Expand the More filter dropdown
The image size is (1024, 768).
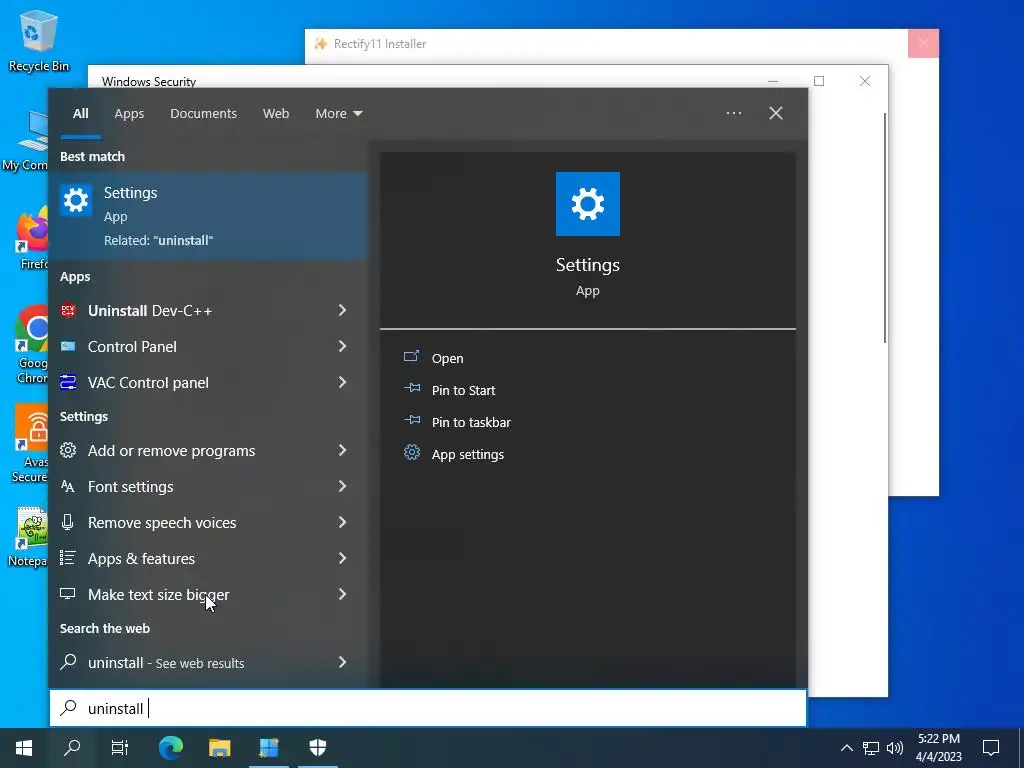tap(338, 114)
